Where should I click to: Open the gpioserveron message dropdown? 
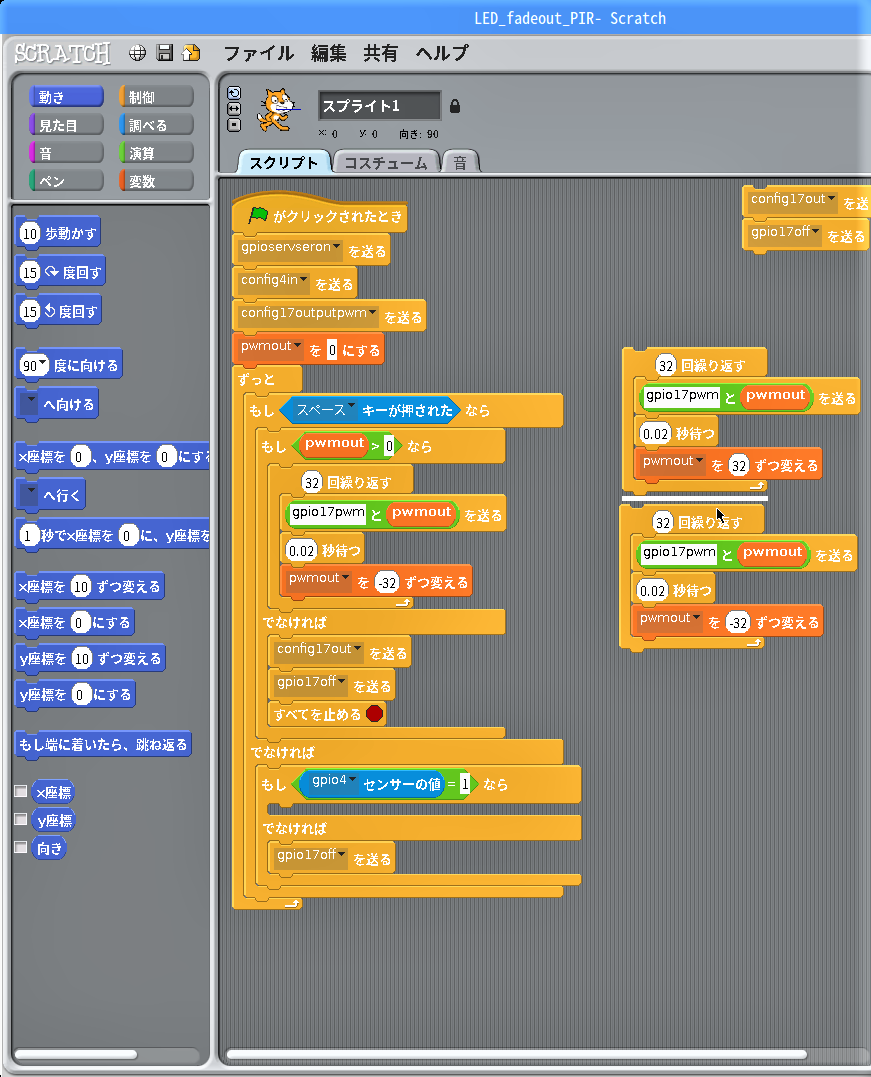coord(337,247)
